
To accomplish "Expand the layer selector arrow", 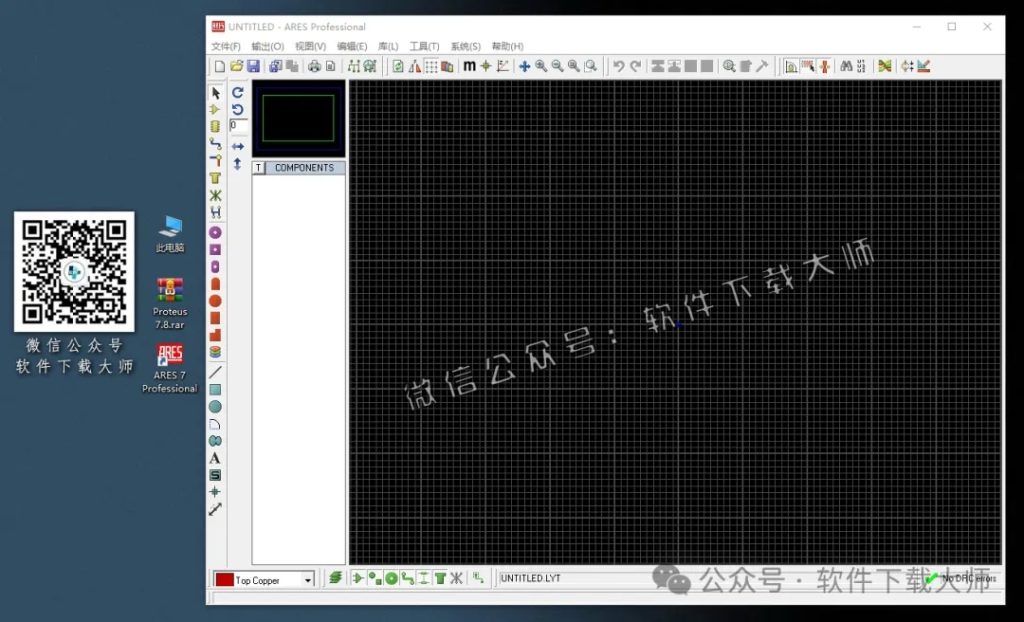I will pos(308,579).
